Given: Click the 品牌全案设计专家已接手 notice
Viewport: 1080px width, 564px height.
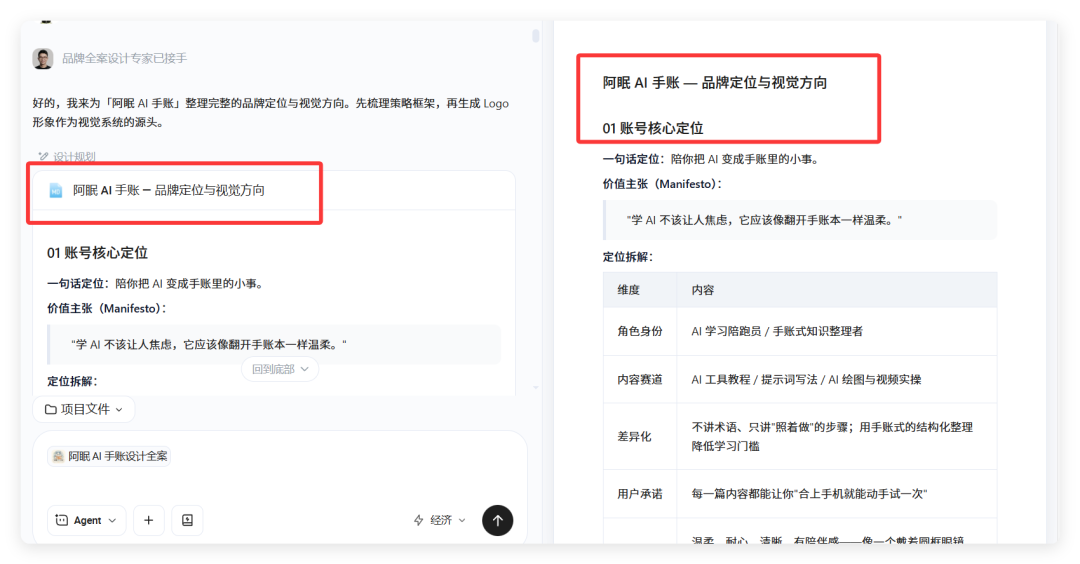Looking at the screenshot, I should (125, 59).
